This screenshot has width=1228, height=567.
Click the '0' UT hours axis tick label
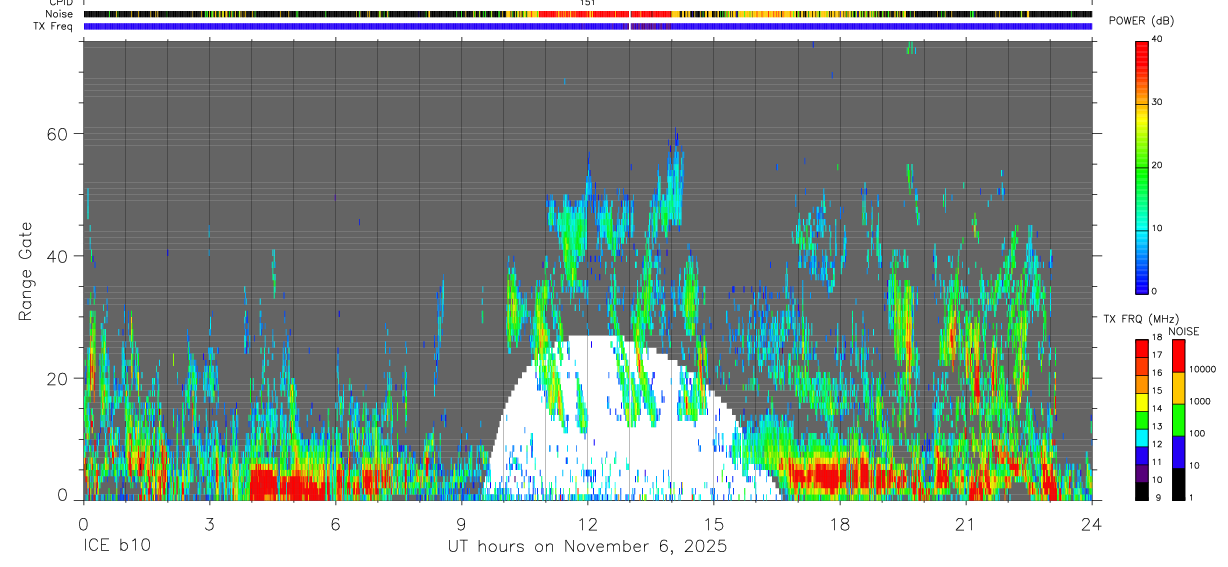click(83, 524)
